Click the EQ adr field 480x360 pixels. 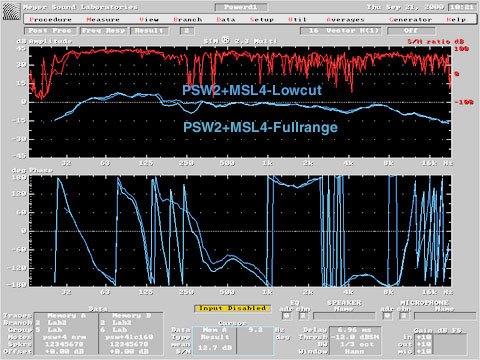(x=286, y=316)
